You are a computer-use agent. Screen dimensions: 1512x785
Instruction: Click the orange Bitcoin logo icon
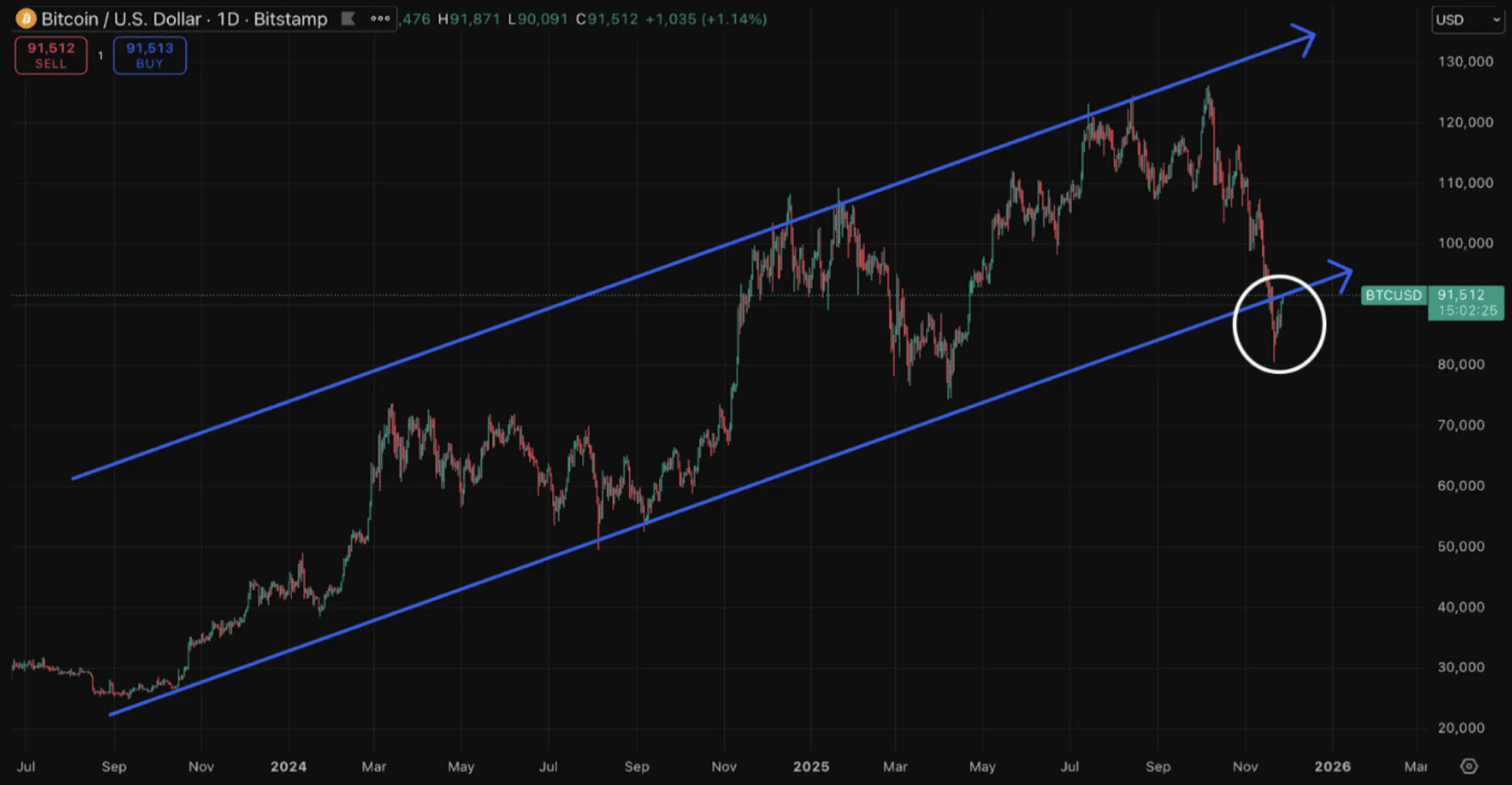[26, 18]
